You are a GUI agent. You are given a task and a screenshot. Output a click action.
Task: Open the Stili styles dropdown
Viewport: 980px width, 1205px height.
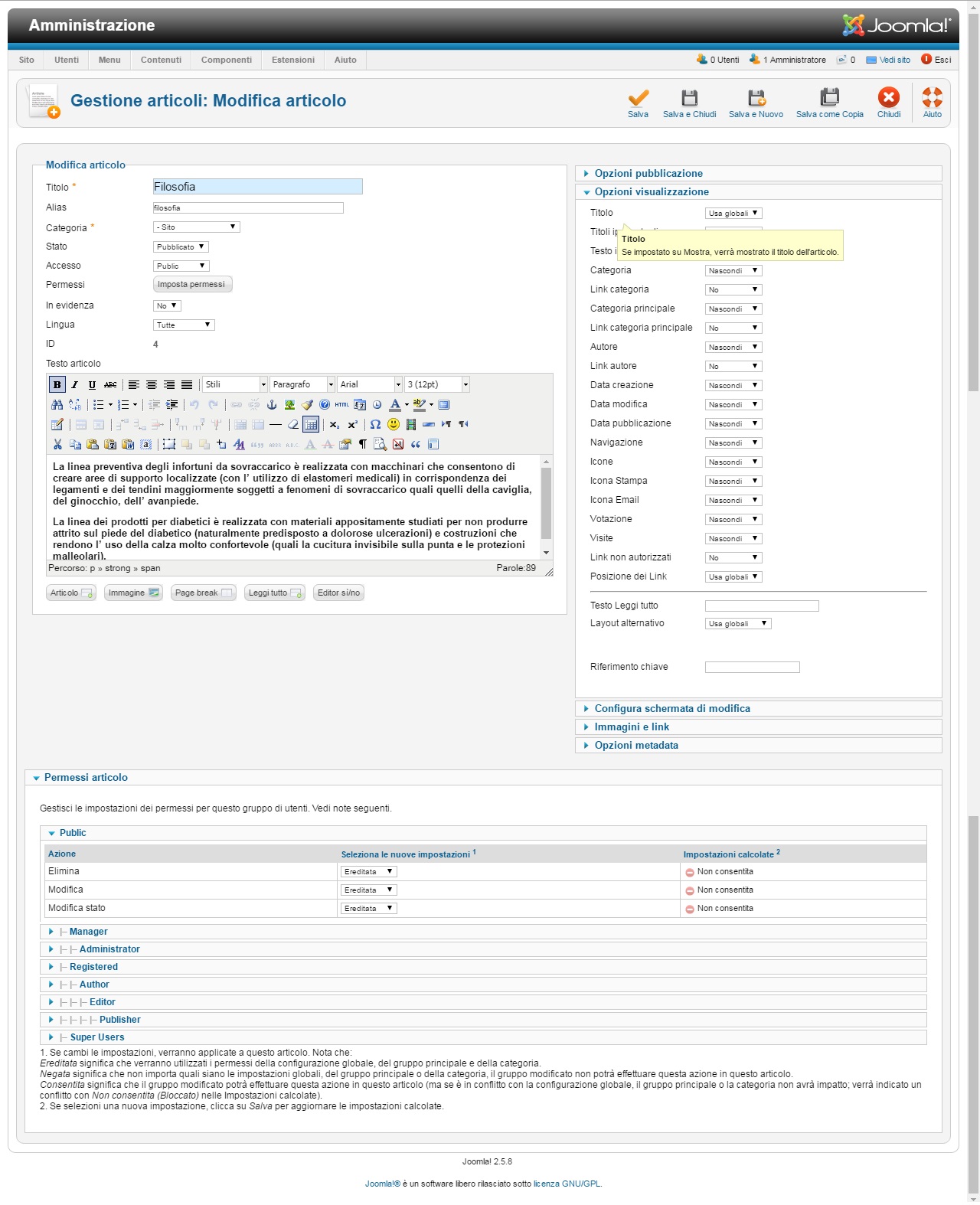235,384
